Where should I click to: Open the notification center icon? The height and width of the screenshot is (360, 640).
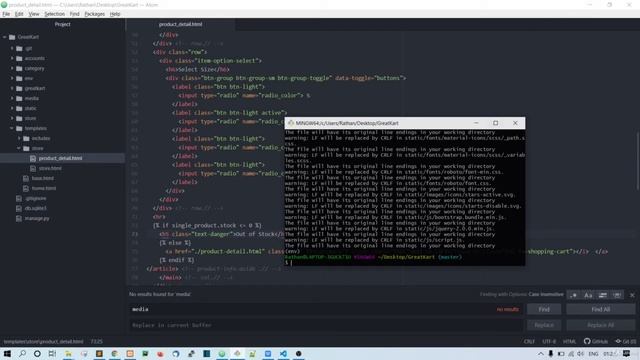(x=626, y=353)
